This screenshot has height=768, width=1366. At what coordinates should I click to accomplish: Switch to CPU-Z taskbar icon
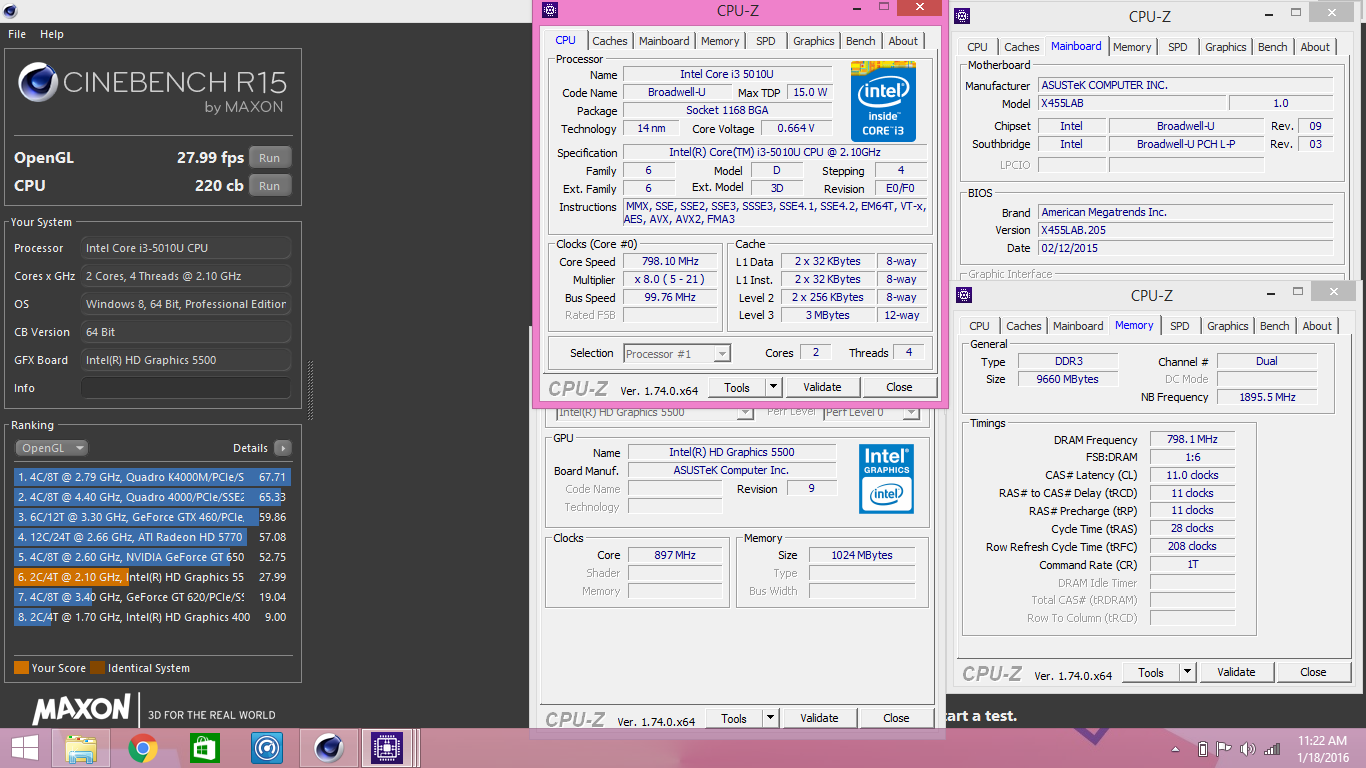(x=386, y=747)
